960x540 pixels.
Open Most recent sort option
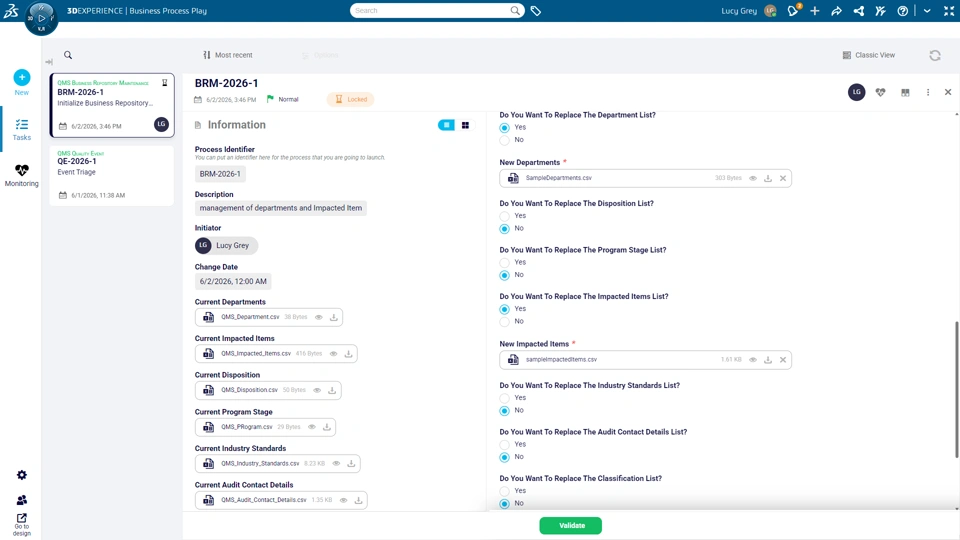[228, 55]
